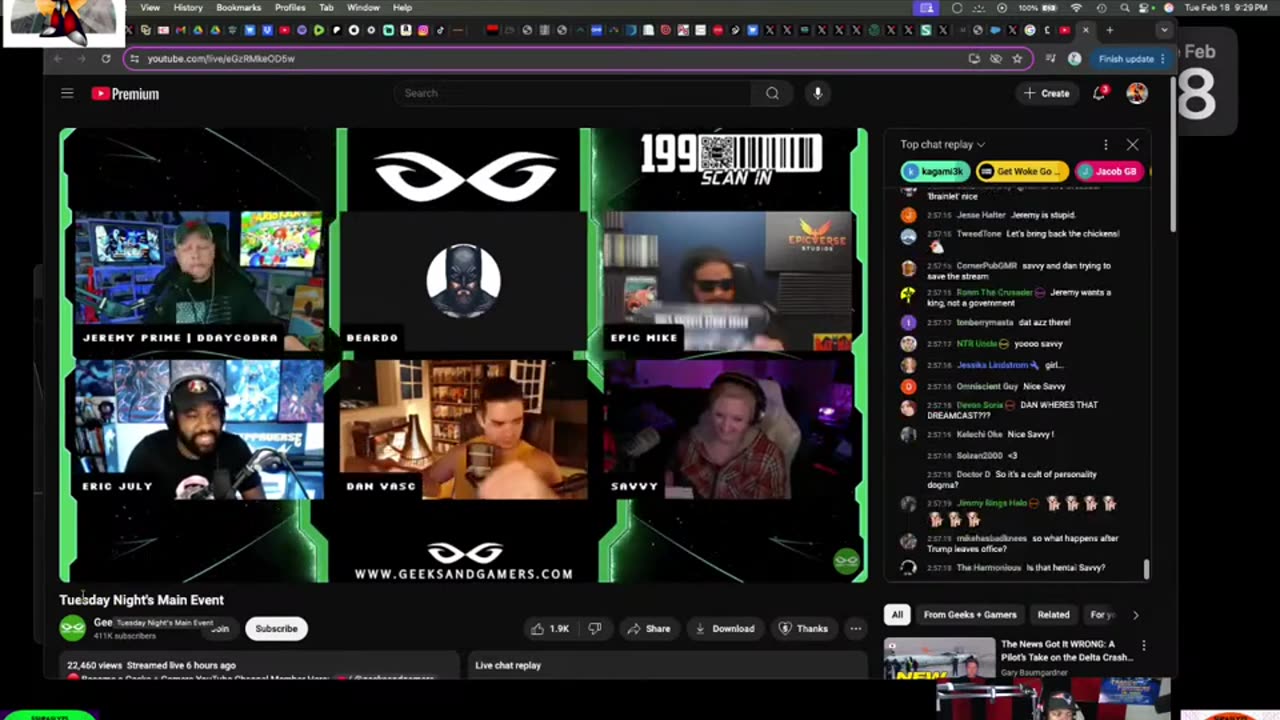
Task: Open more video actions menu
Action: coord(855,629)
